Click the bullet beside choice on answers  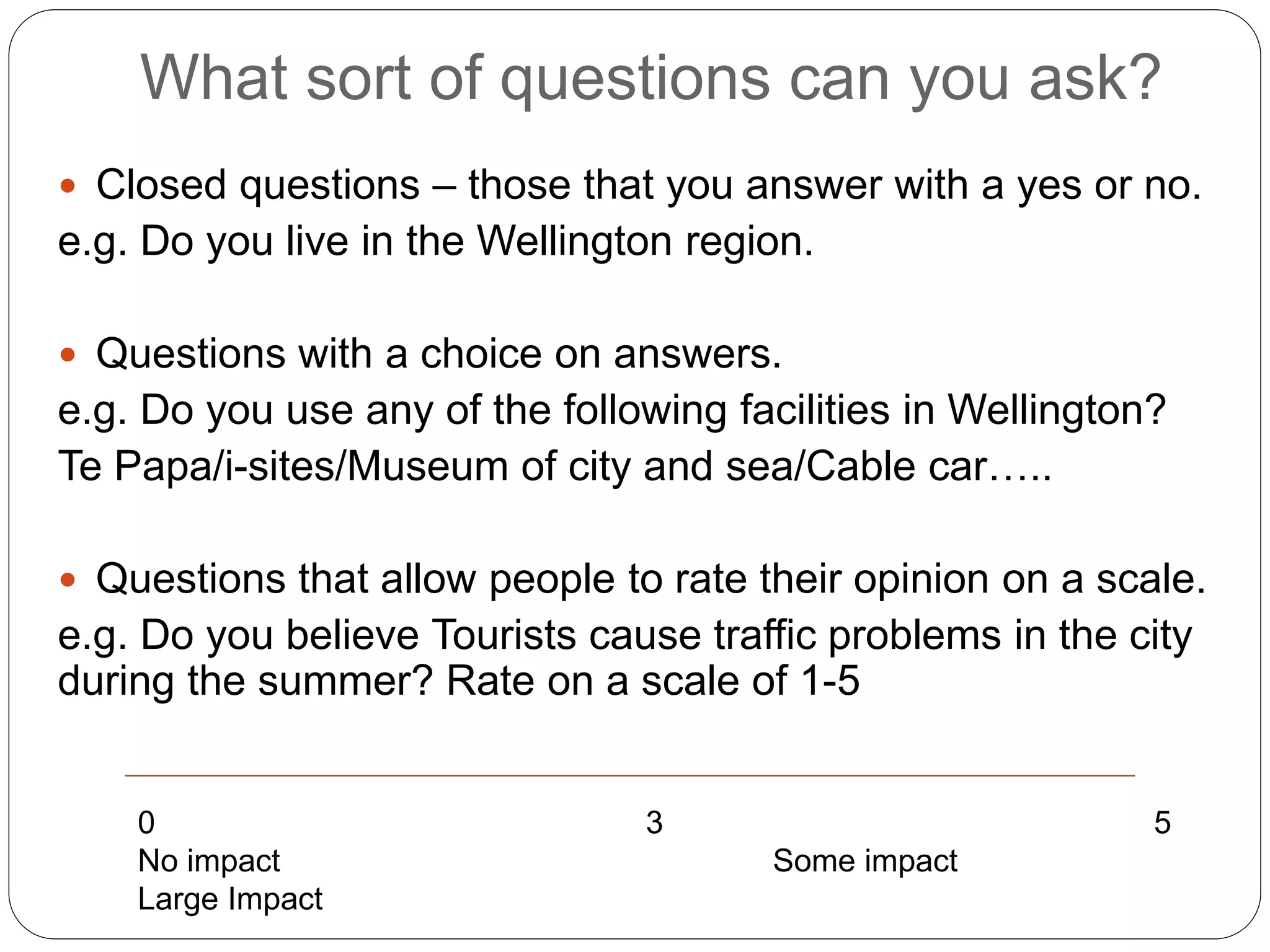[68, 355]
